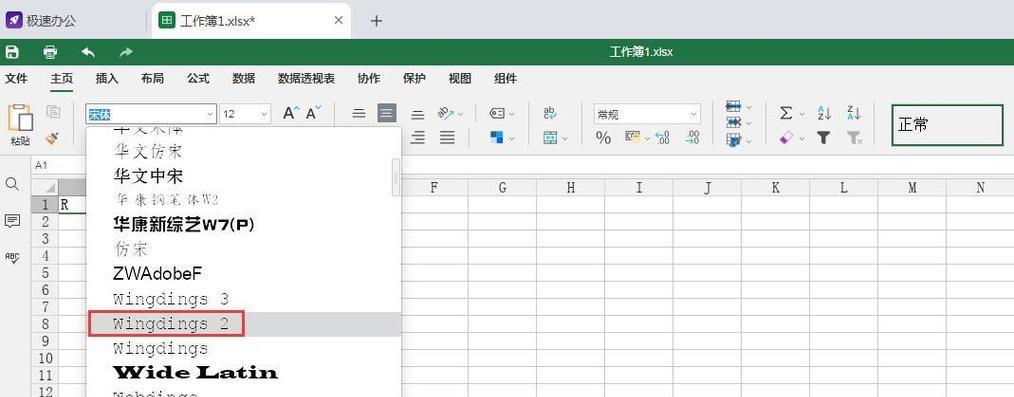Click the text orientation icon
This screenshot has height=397, width=1014.
tap(446, 113)
